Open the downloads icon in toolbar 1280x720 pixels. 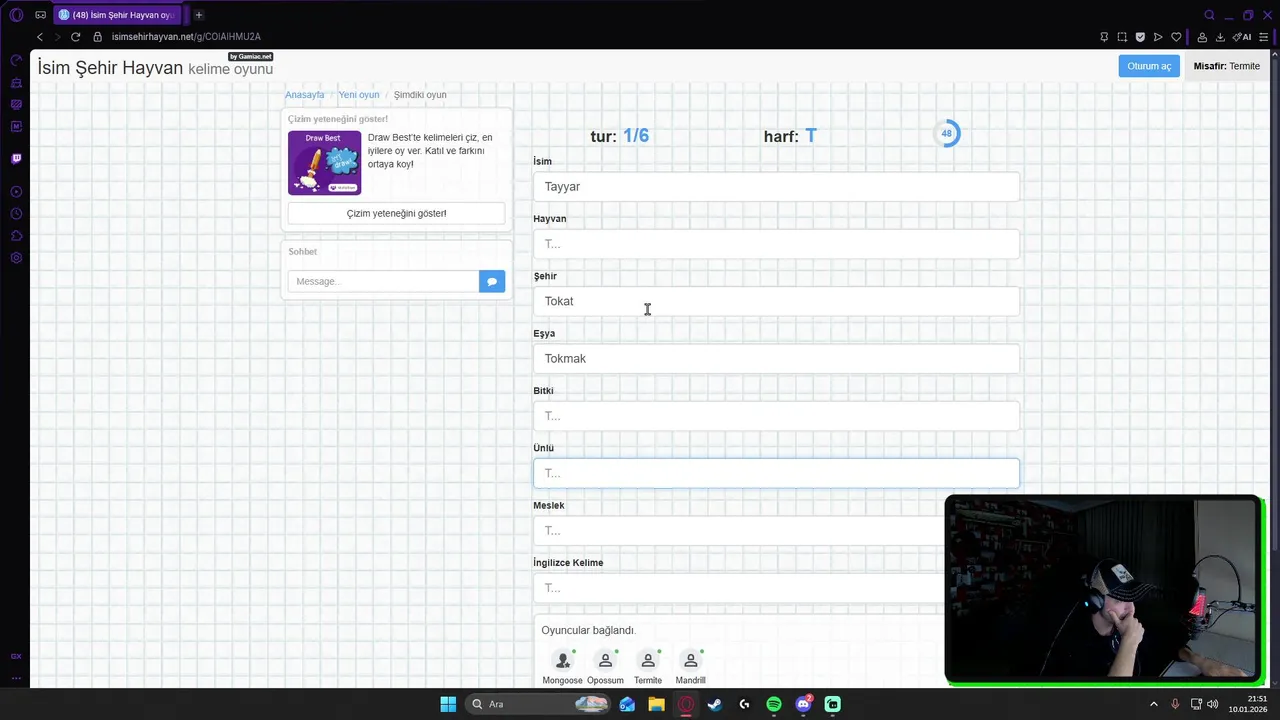(x=1220, y=37)
